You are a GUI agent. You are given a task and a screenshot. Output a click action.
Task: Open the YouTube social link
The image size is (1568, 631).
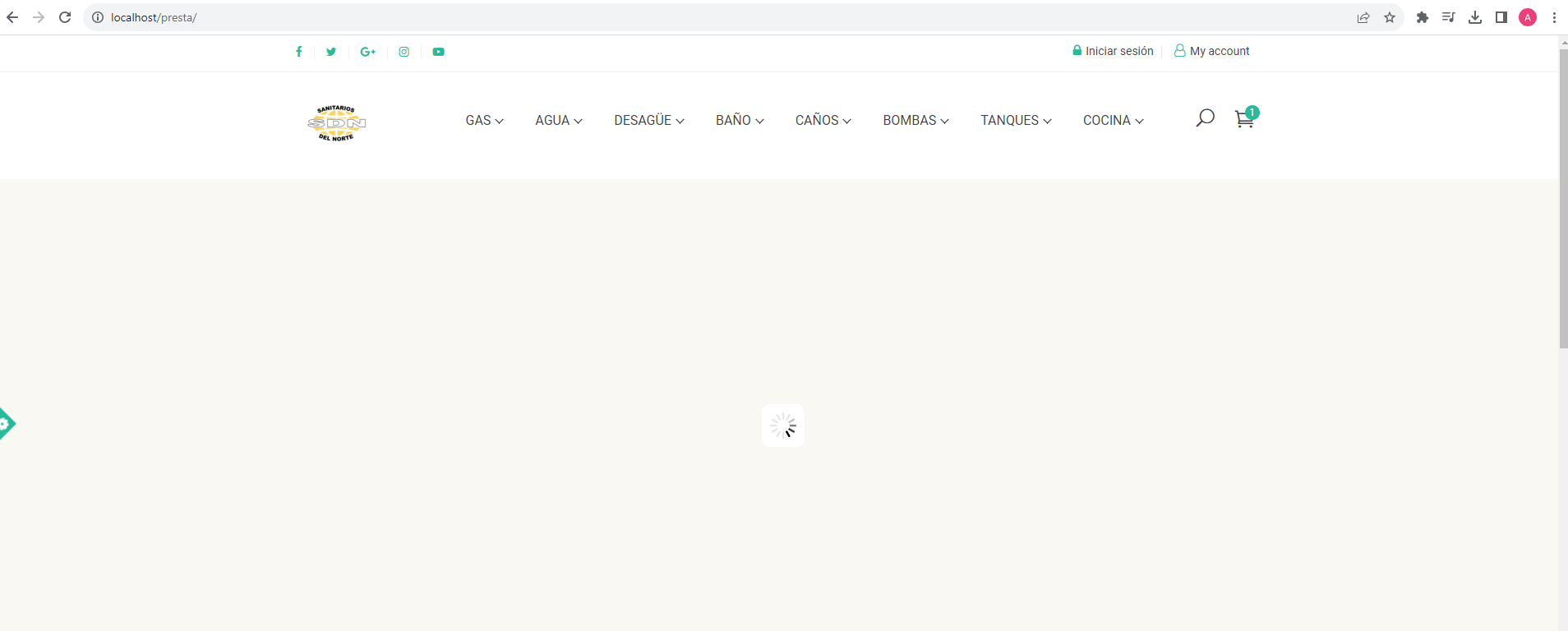tap(439, 52)
